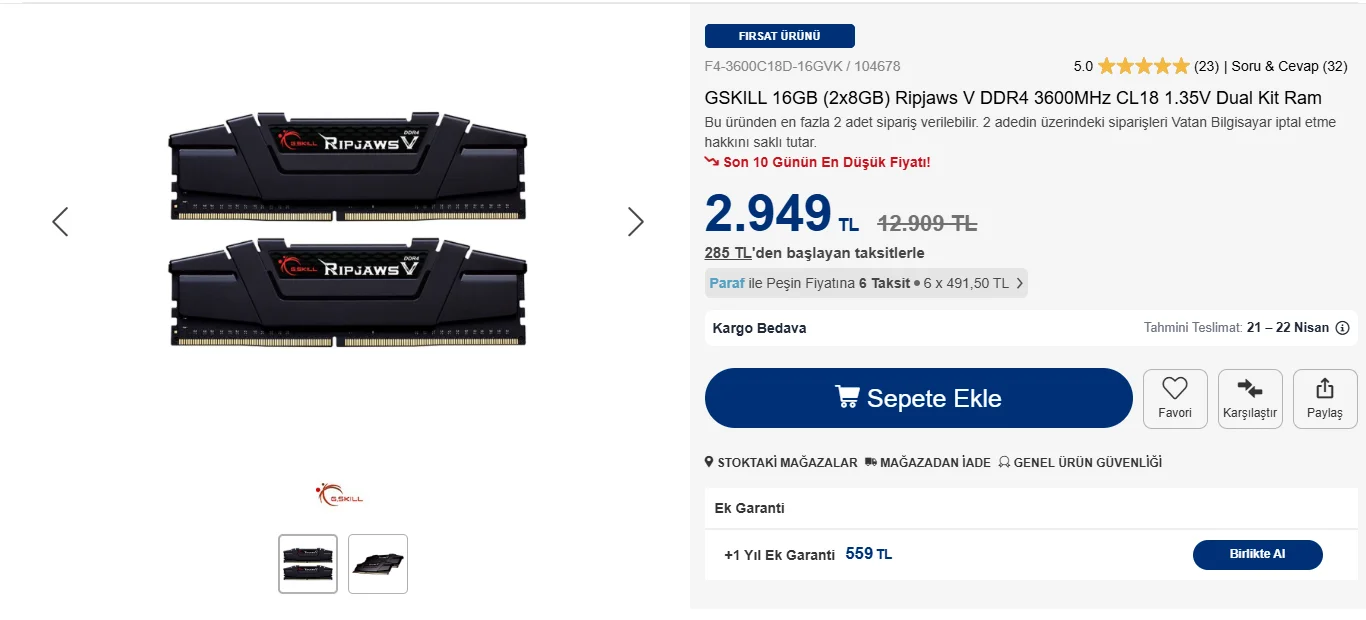1366x620 pixels.
Task: Click the G.SKILL brand logo
Action: click(340, 494)
